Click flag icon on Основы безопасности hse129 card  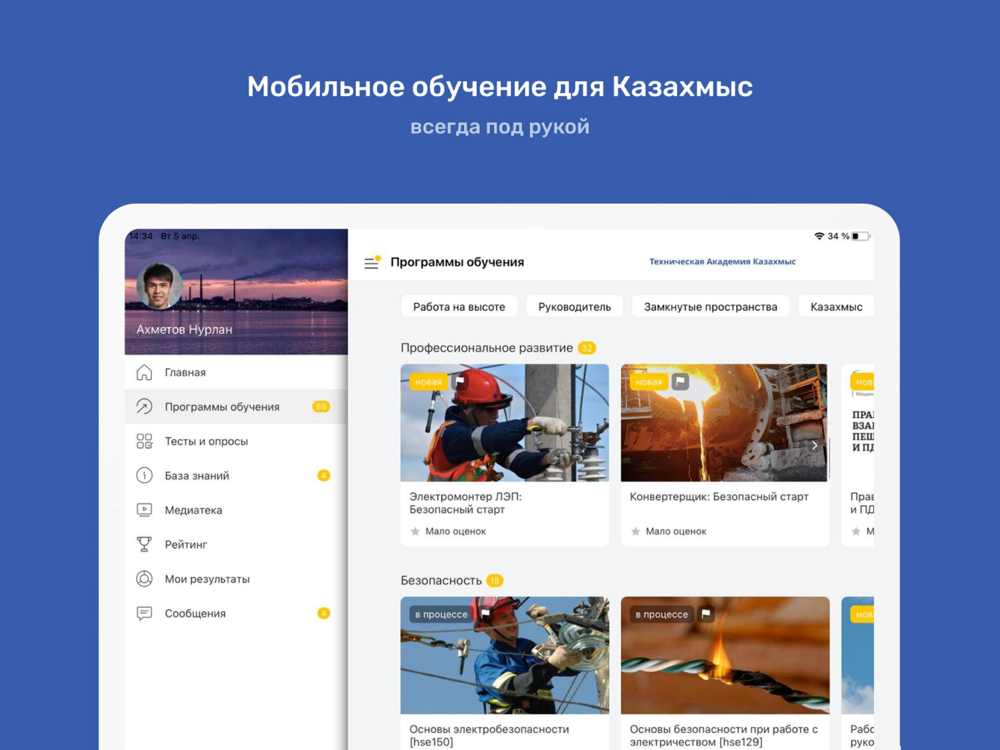coord(706,614)
